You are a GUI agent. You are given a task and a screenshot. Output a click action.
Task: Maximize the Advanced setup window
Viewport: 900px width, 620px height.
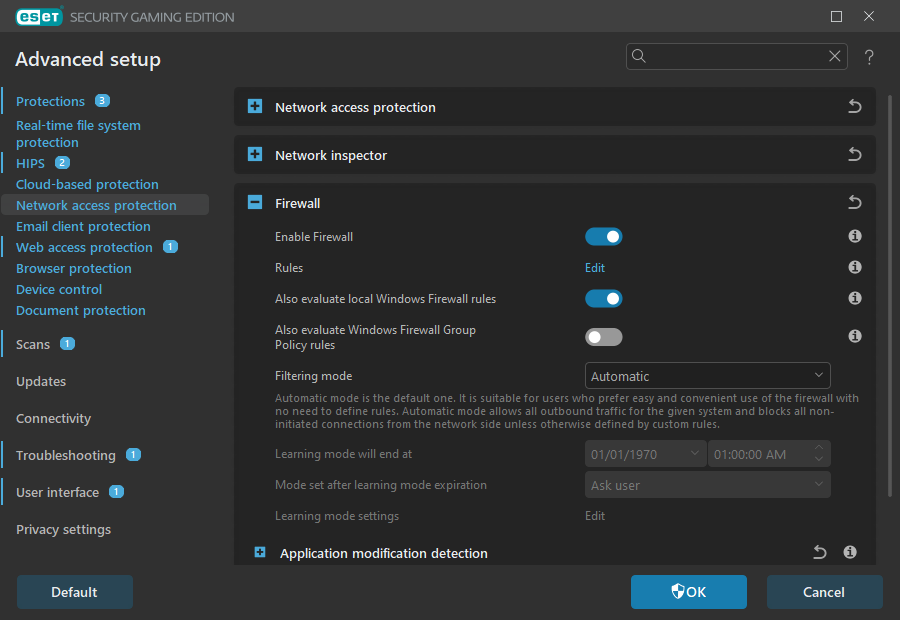pyautogui.click(x=836, y=17)
